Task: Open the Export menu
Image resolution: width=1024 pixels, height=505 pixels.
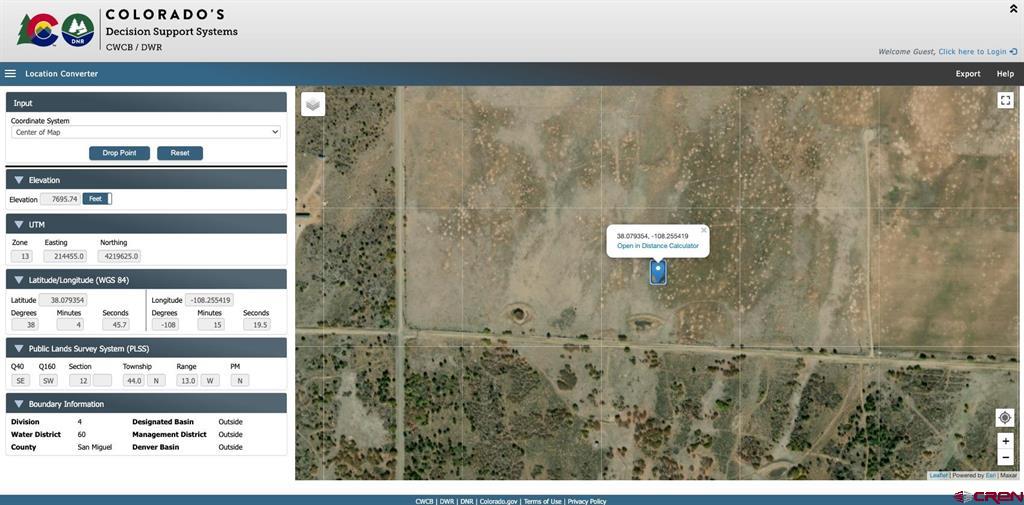Action: pyautogui.click(x=967, y=73)
